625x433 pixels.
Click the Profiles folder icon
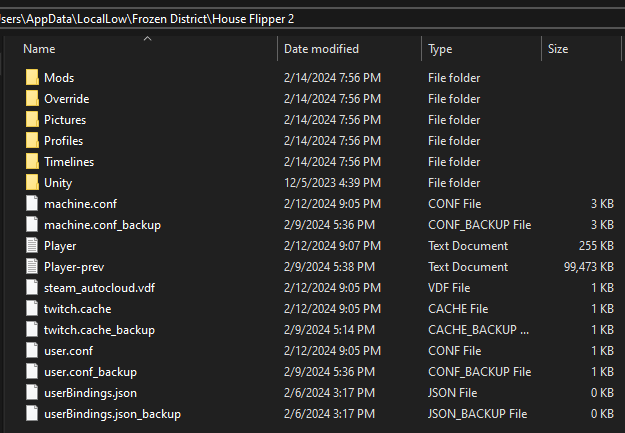coord(32,141)
